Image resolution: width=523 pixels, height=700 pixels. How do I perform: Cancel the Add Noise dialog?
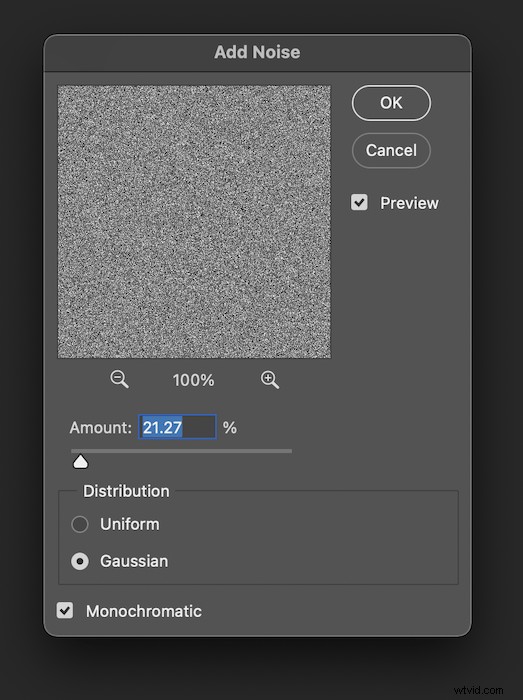click(x=391, y=150)
